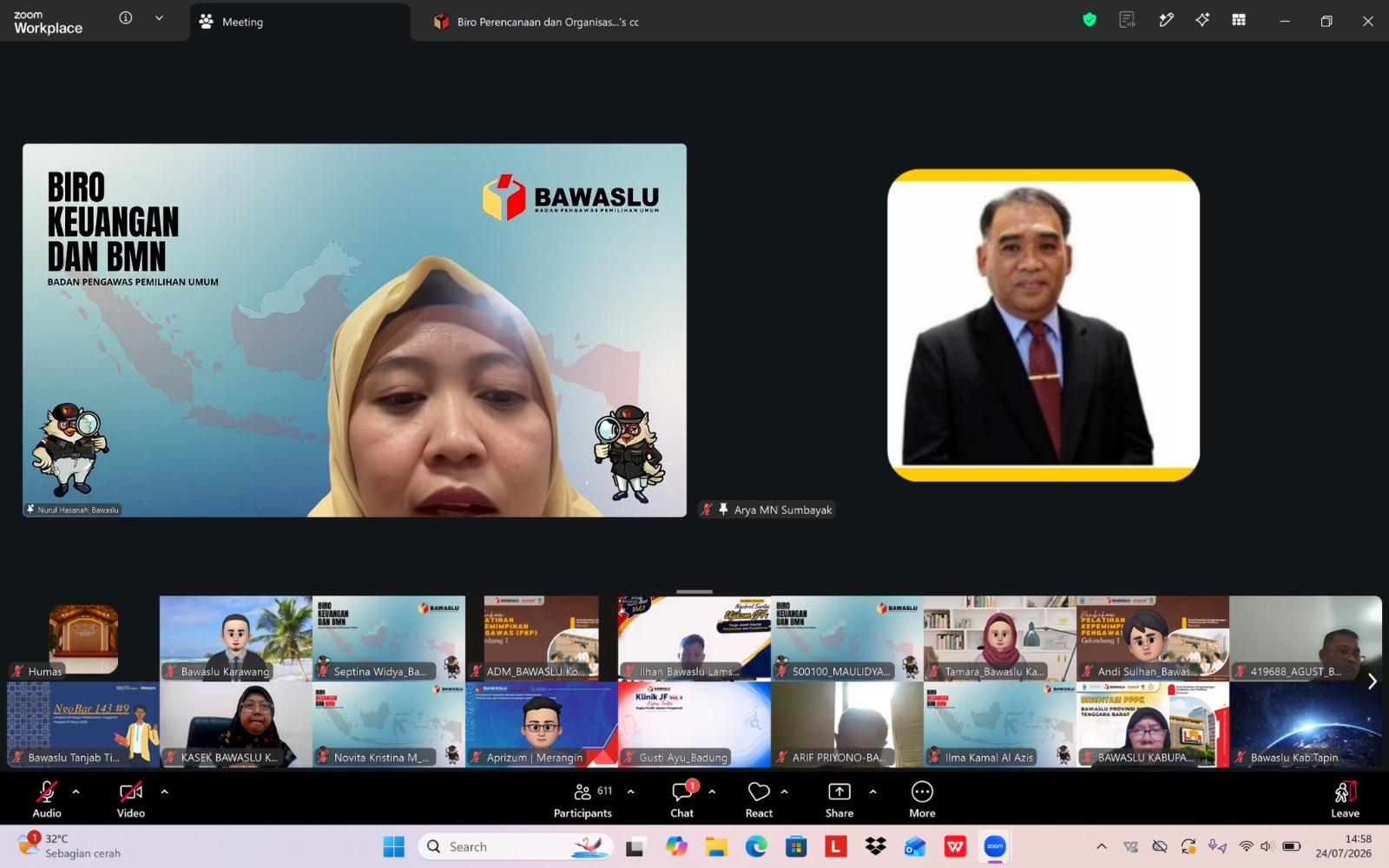Go to next page of participant thumbnails
The width and height of the screenshot is (1389, 868).
(1372, 681)
